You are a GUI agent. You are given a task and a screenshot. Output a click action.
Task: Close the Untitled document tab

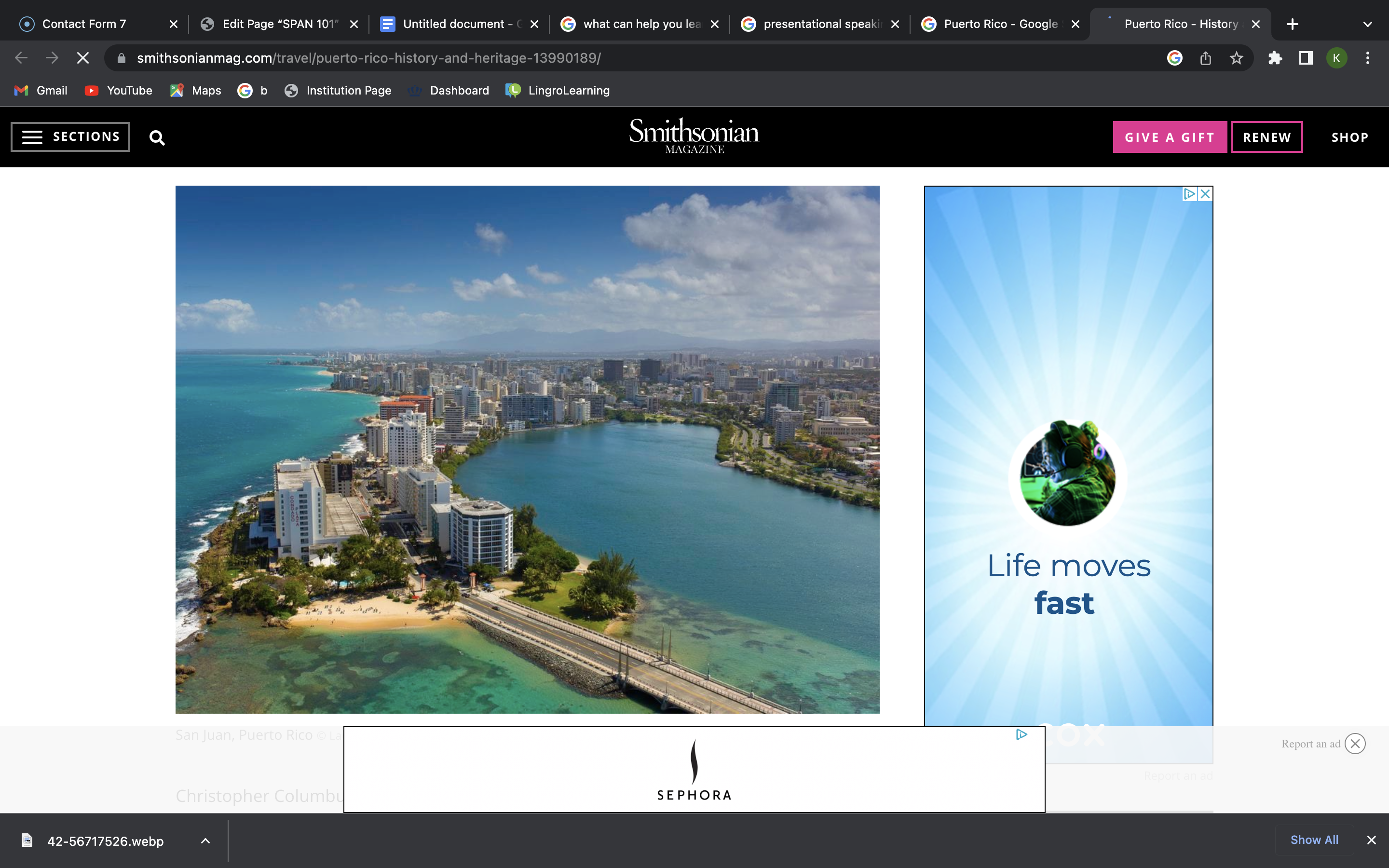534,24
